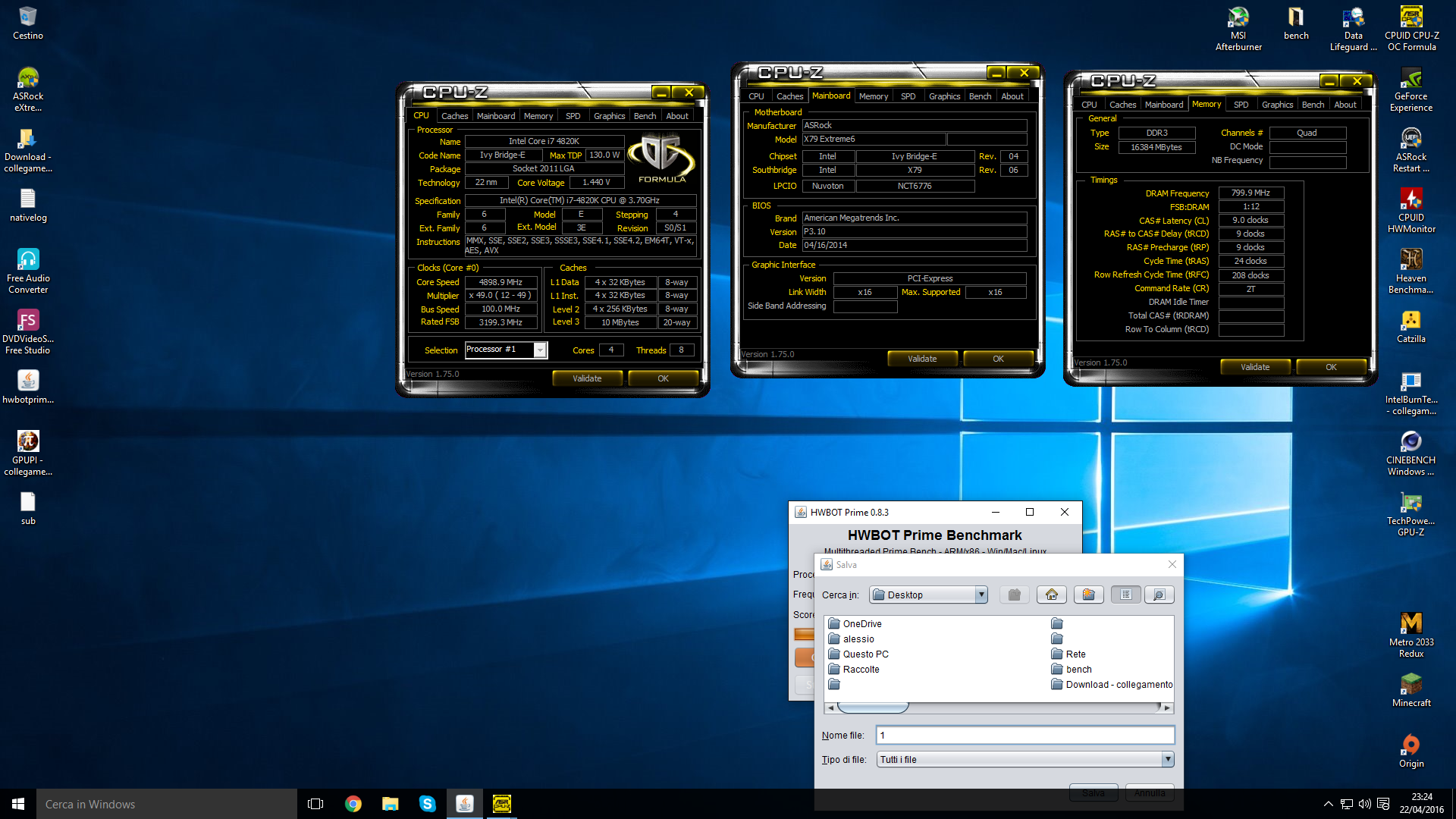
Task: Select Download - collegamento in Salva dialog
Action: coord(1112,684)
